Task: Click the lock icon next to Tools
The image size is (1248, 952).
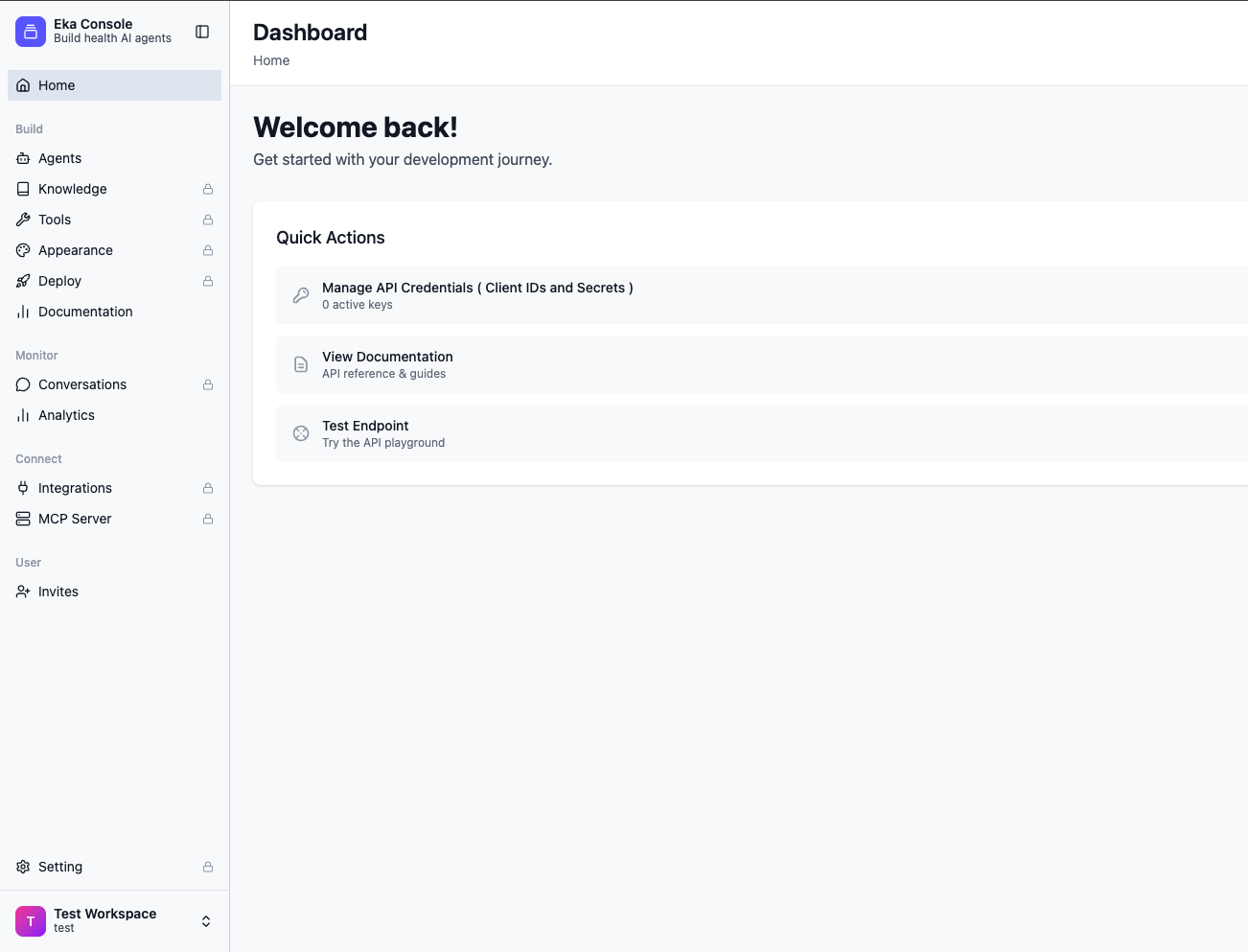Action: 208,220
